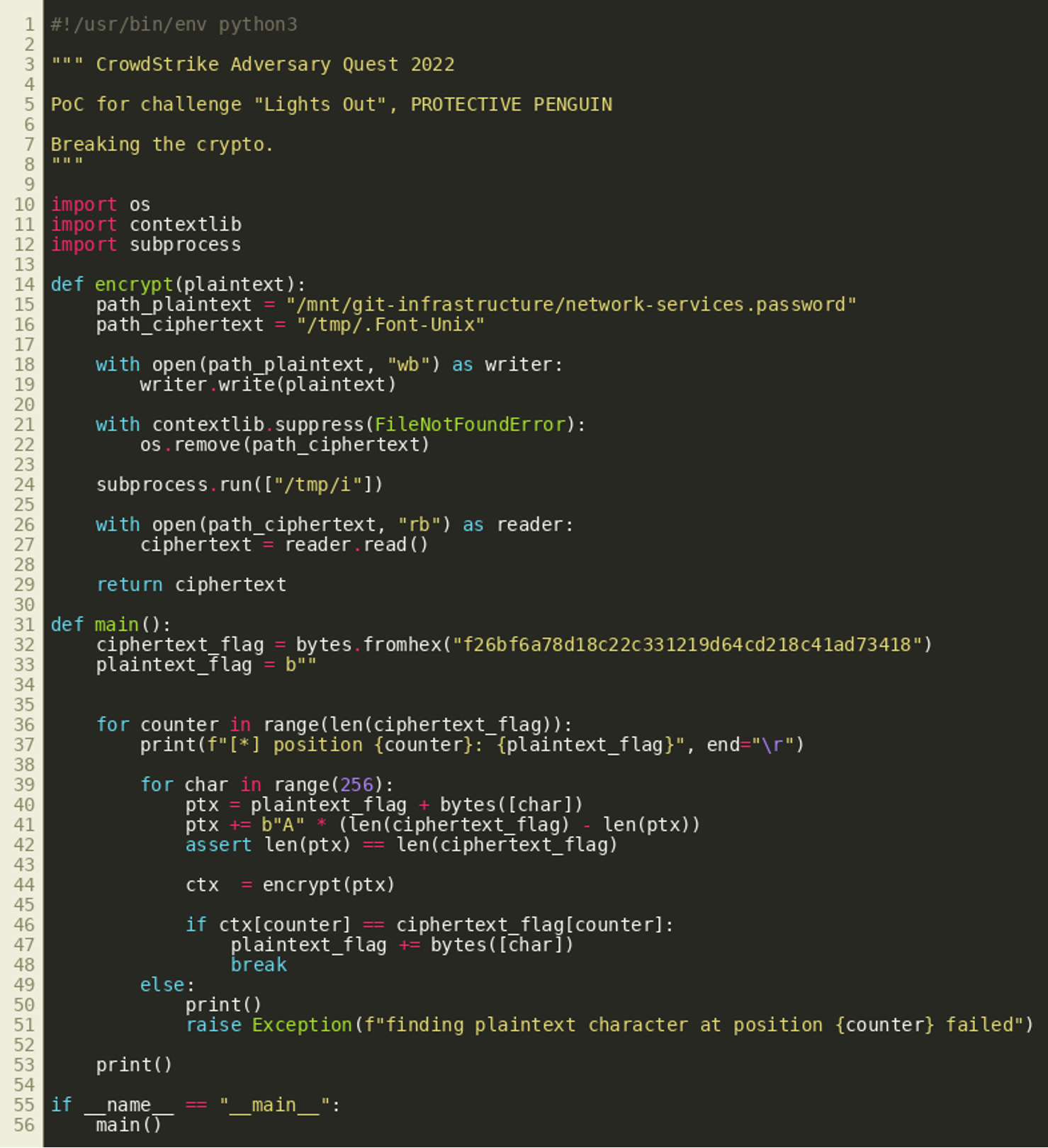The width and height of the screenshot is (1048, 1148).
Task: Click "Breaking the crypto." comment text
Action: [x=162, y=145]
